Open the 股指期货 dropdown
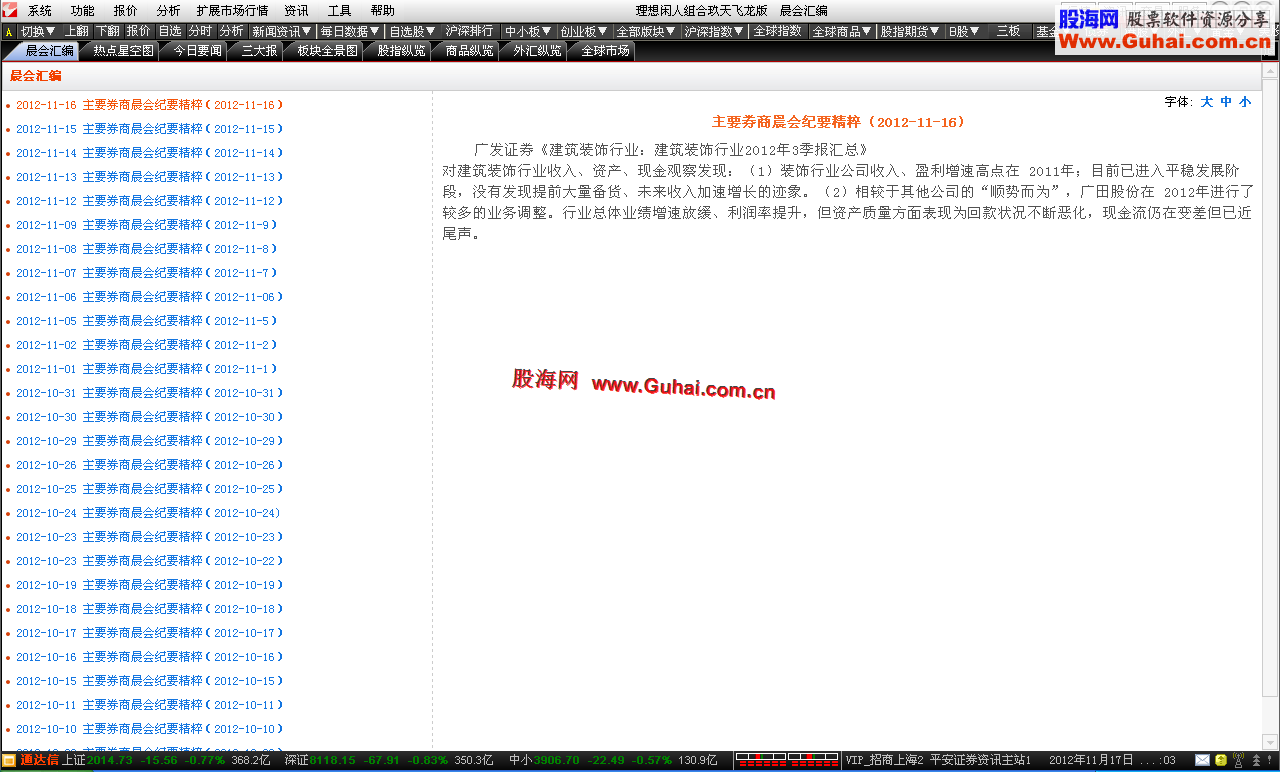This screenshot has height=772, width=1280. pyautogui.click(x=911, y=31)
